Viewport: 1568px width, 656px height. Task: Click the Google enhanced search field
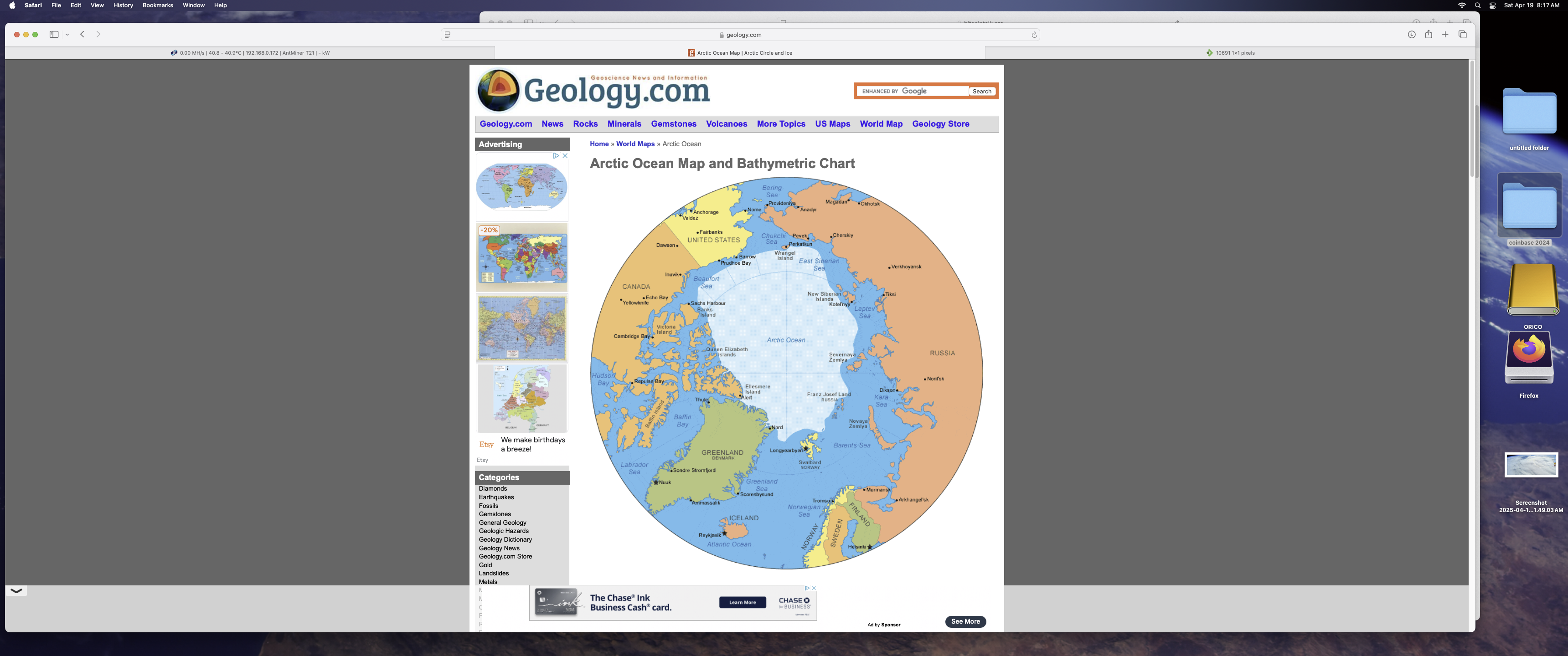(x=913, y=91)
